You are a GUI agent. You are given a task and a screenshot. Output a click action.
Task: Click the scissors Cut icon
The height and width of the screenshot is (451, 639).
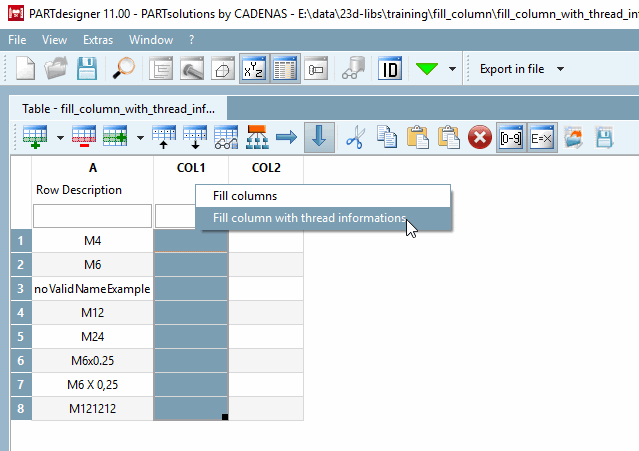tap(355, 137)
